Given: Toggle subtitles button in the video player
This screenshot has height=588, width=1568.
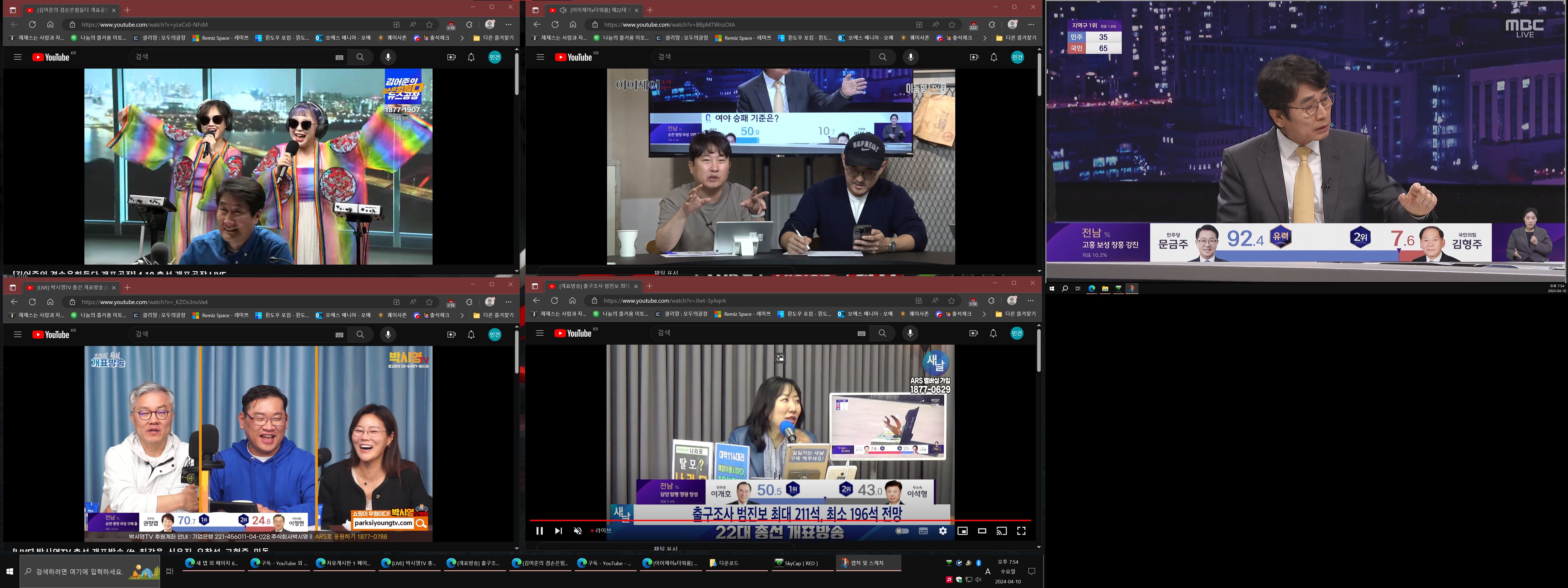Looking at the screenshot, I should click(923, 531).
